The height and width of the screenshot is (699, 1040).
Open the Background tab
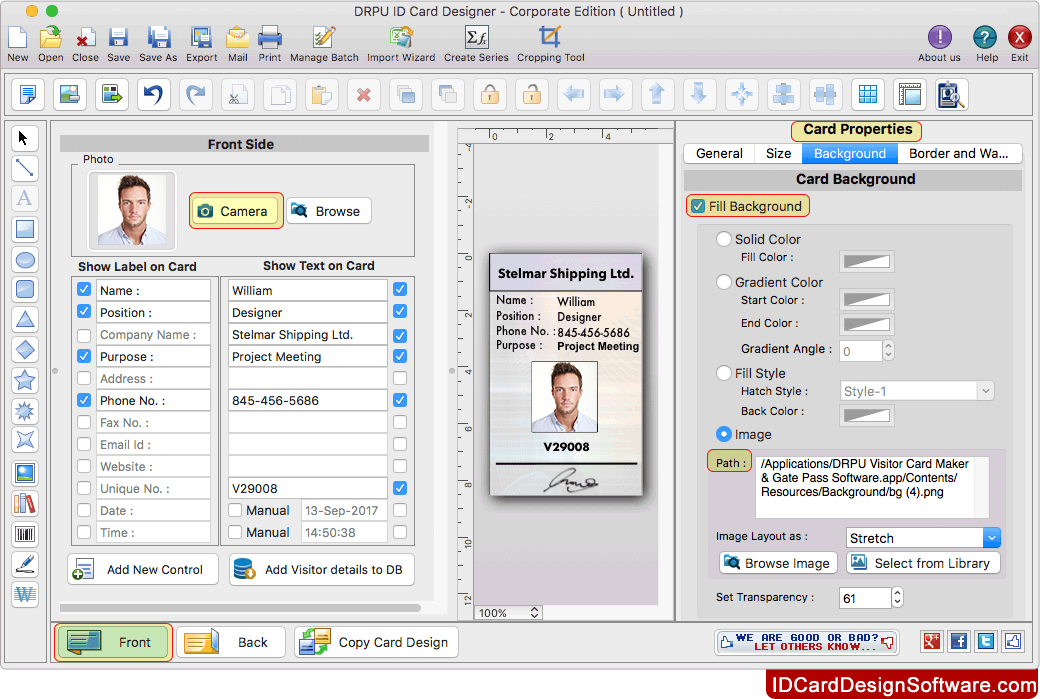pyautogui.click(x=850, y=153)
